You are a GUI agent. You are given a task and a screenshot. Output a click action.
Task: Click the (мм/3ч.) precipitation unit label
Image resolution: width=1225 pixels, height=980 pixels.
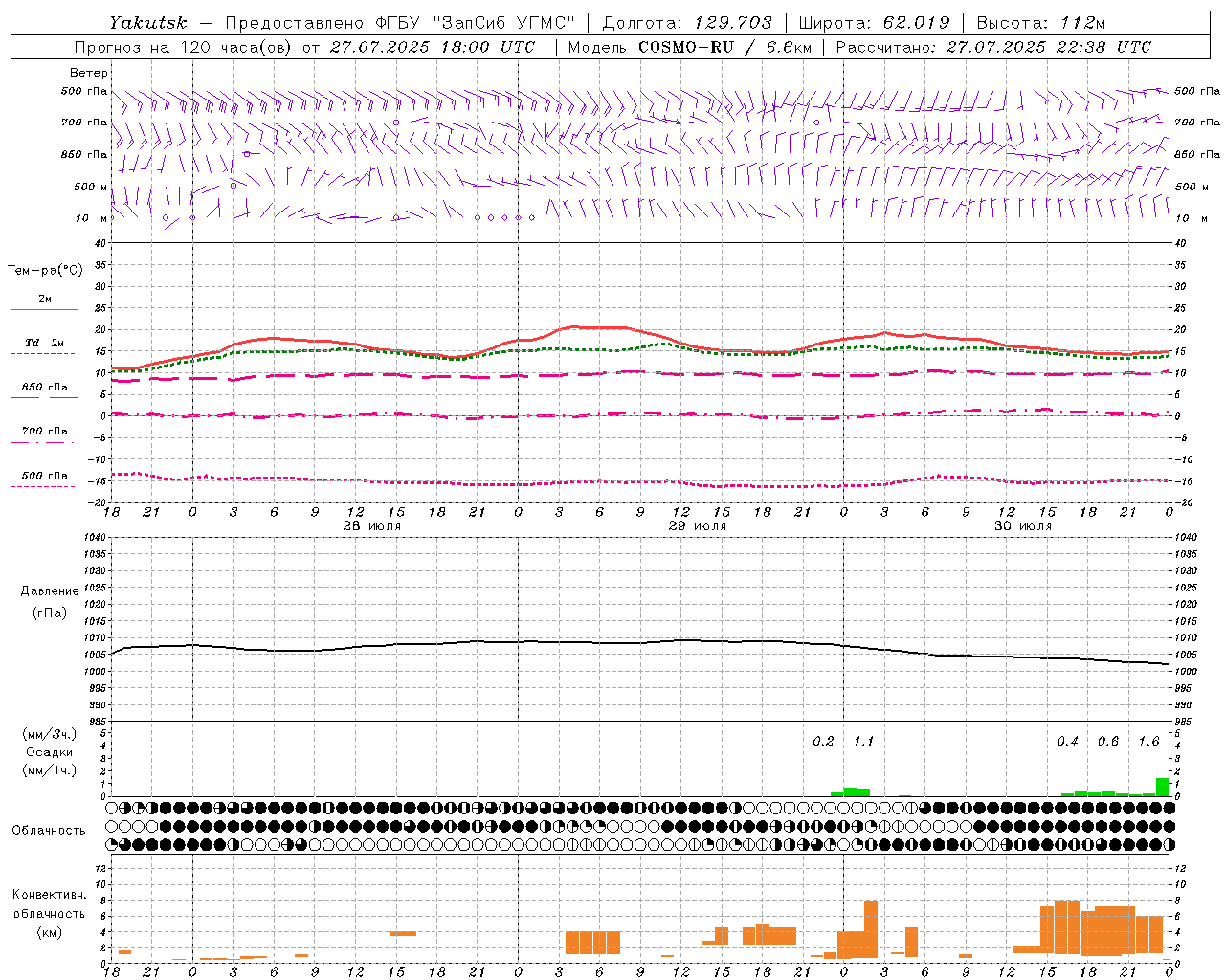pyautogui.click(x=50, y=734)
